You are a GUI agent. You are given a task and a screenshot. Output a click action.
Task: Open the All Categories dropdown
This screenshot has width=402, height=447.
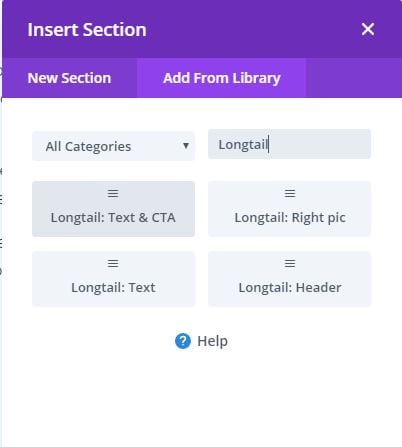[113, 146]
